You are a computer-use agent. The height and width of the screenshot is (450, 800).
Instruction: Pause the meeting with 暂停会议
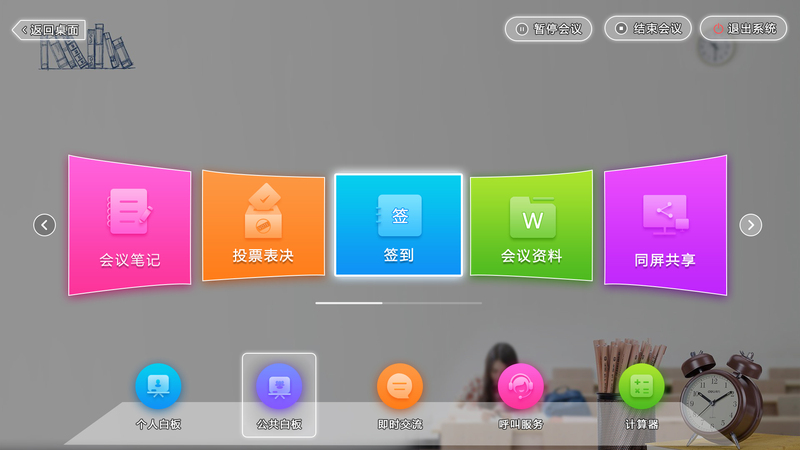(x=548, y=29)
